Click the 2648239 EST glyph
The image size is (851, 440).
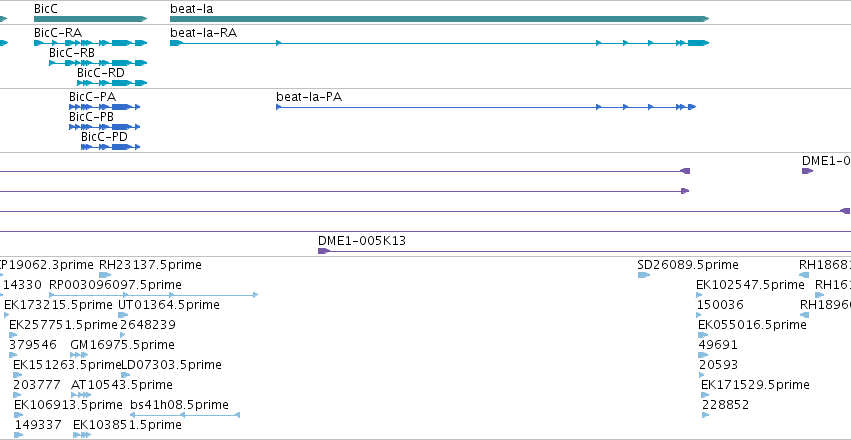[123, 335]
